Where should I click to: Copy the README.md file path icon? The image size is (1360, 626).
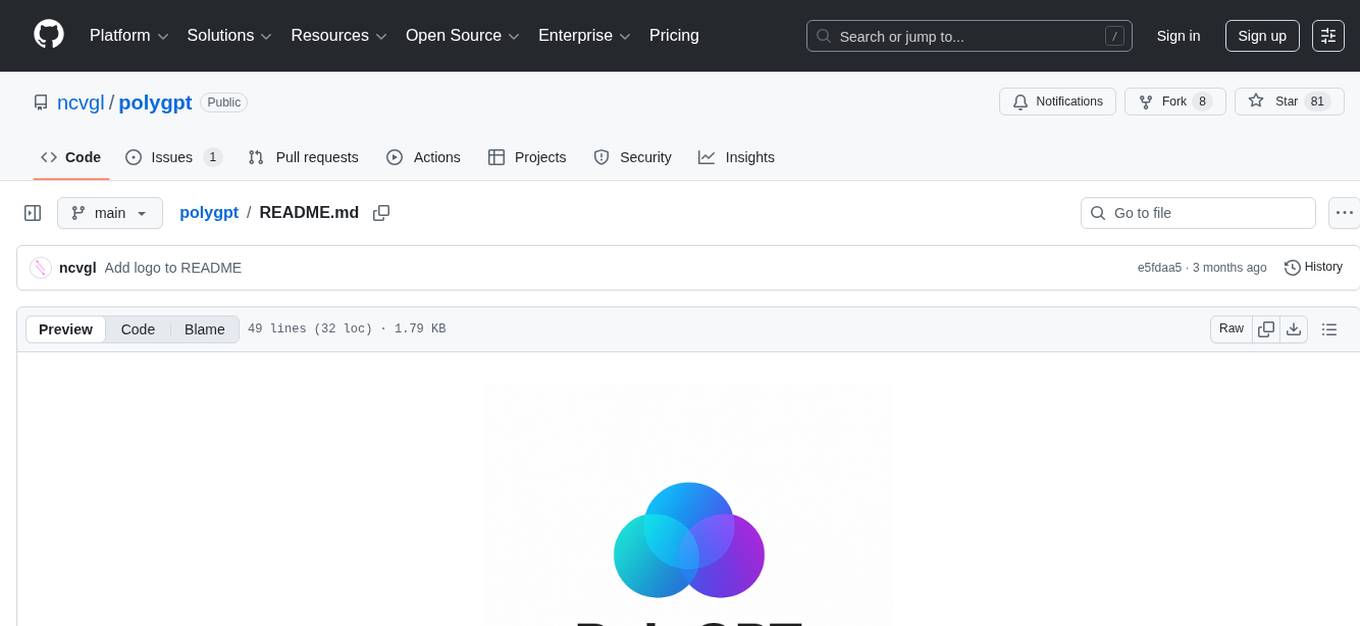(x=381, y=213)
